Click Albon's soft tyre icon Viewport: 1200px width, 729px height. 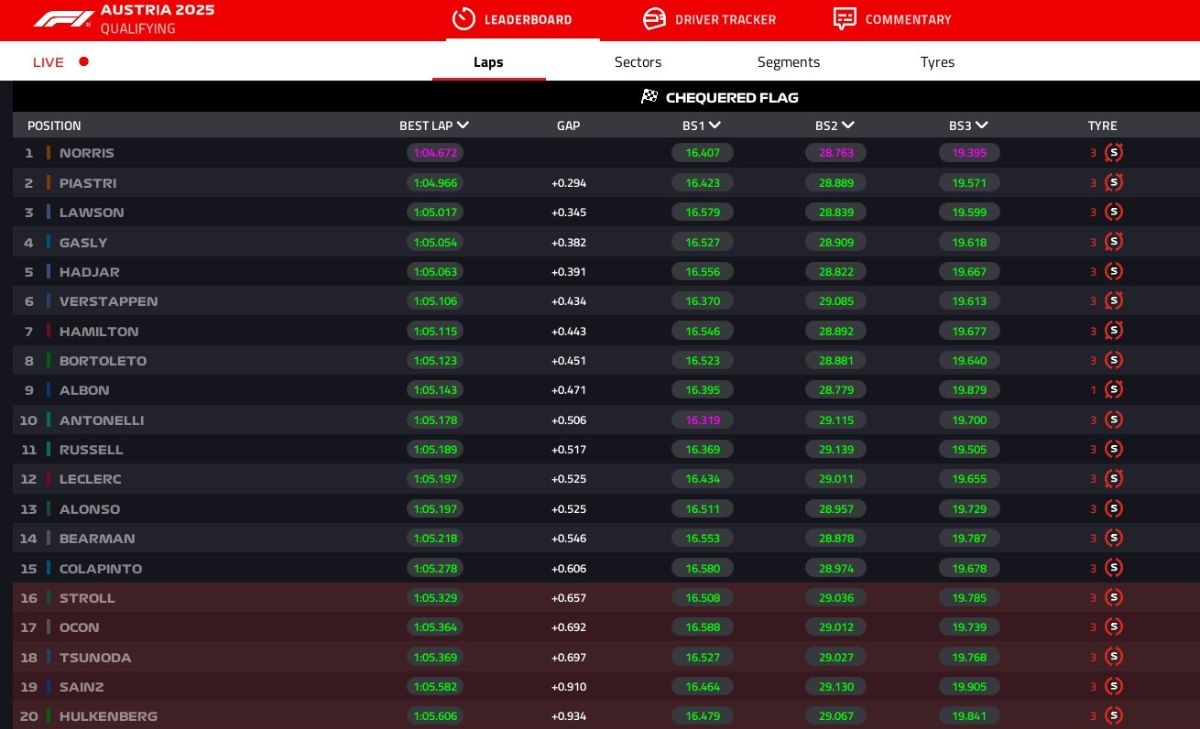pyautogui.click(x=1114, y=390)
